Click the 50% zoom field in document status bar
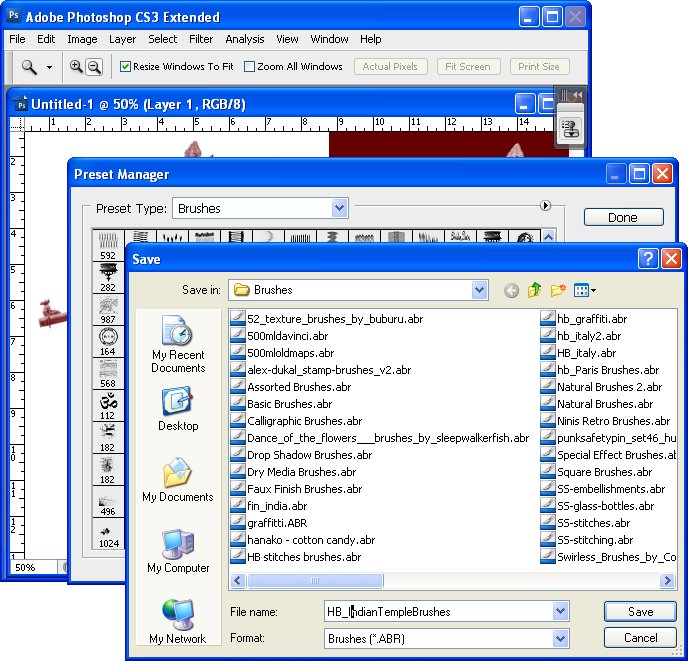The width and height of the screenshot is (688, 661). tap(33, 568)
